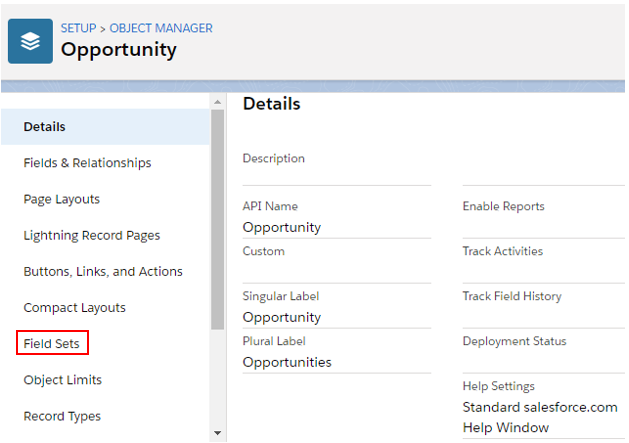This screenshot has width=629, height=443.
Task: Open Compact Layouts section
Action: tap(75, 307)
